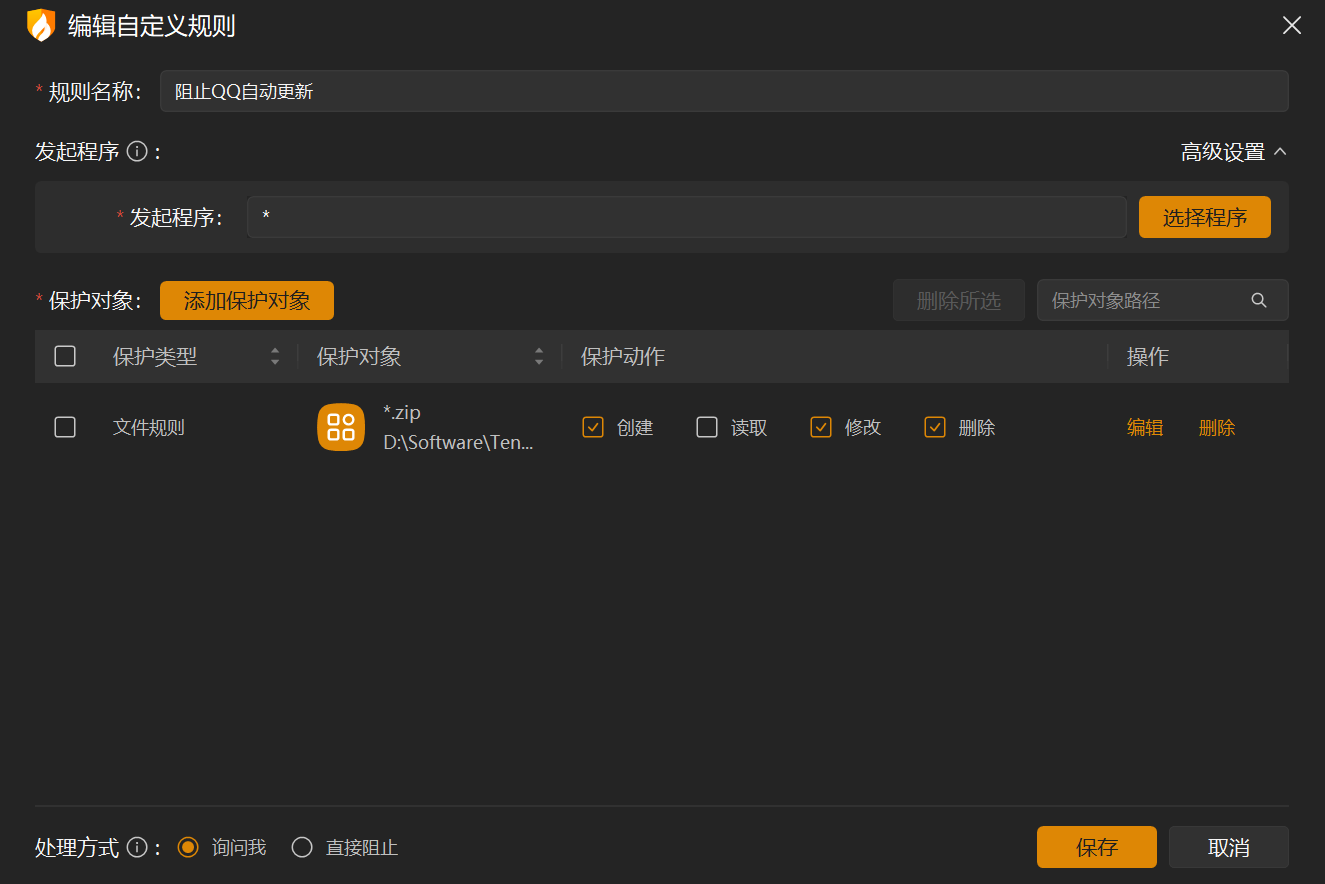The width and height of the screenshot is (1325, 884).
Task: Sort by 保护类型 column arrows
Action: coord(275,357)
